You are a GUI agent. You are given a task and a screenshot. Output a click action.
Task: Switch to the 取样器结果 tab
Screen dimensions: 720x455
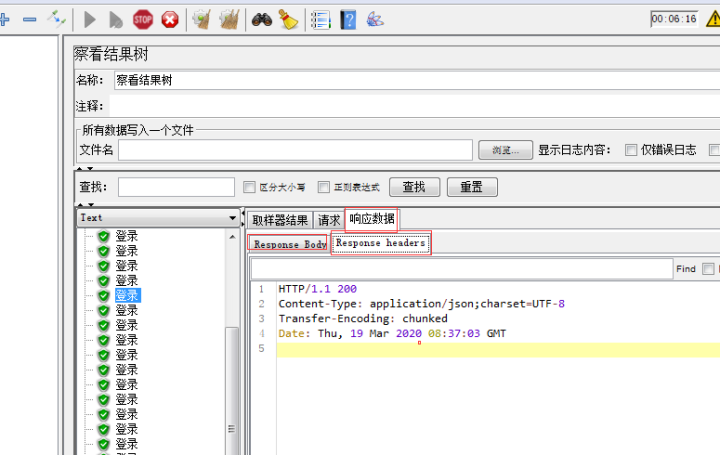pos(280,220)
